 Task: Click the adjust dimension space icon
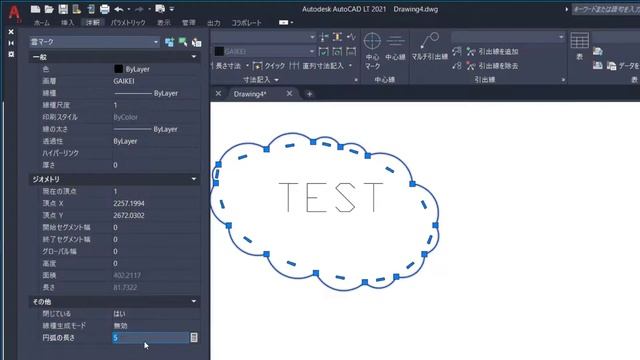tap(338, 37)
